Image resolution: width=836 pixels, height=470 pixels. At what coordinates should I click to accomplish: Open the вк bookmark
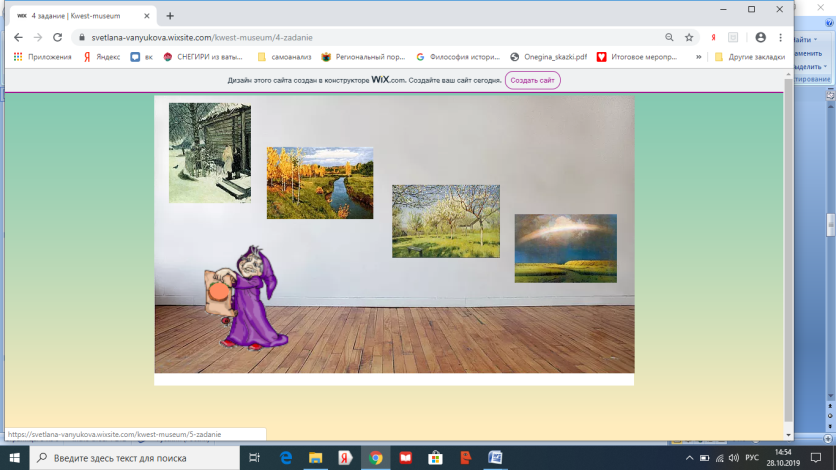point(142,56)
